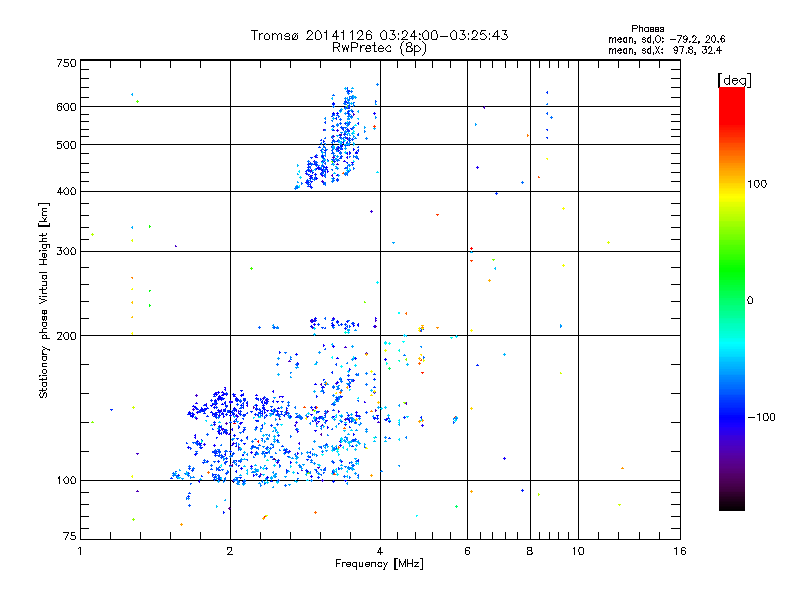This screenshot has height=600, width=800.
Task: Click the 'mean, sd,O: -79.2, 20.6' line
Action: (x=666, y=39)
